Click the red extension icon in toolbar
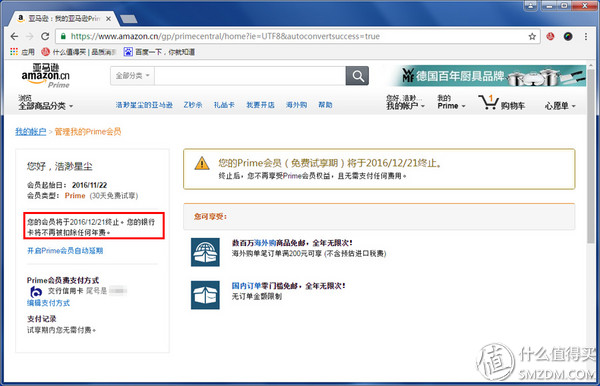The width and height of the screenshot is (600, 386). tap(550, 36)
